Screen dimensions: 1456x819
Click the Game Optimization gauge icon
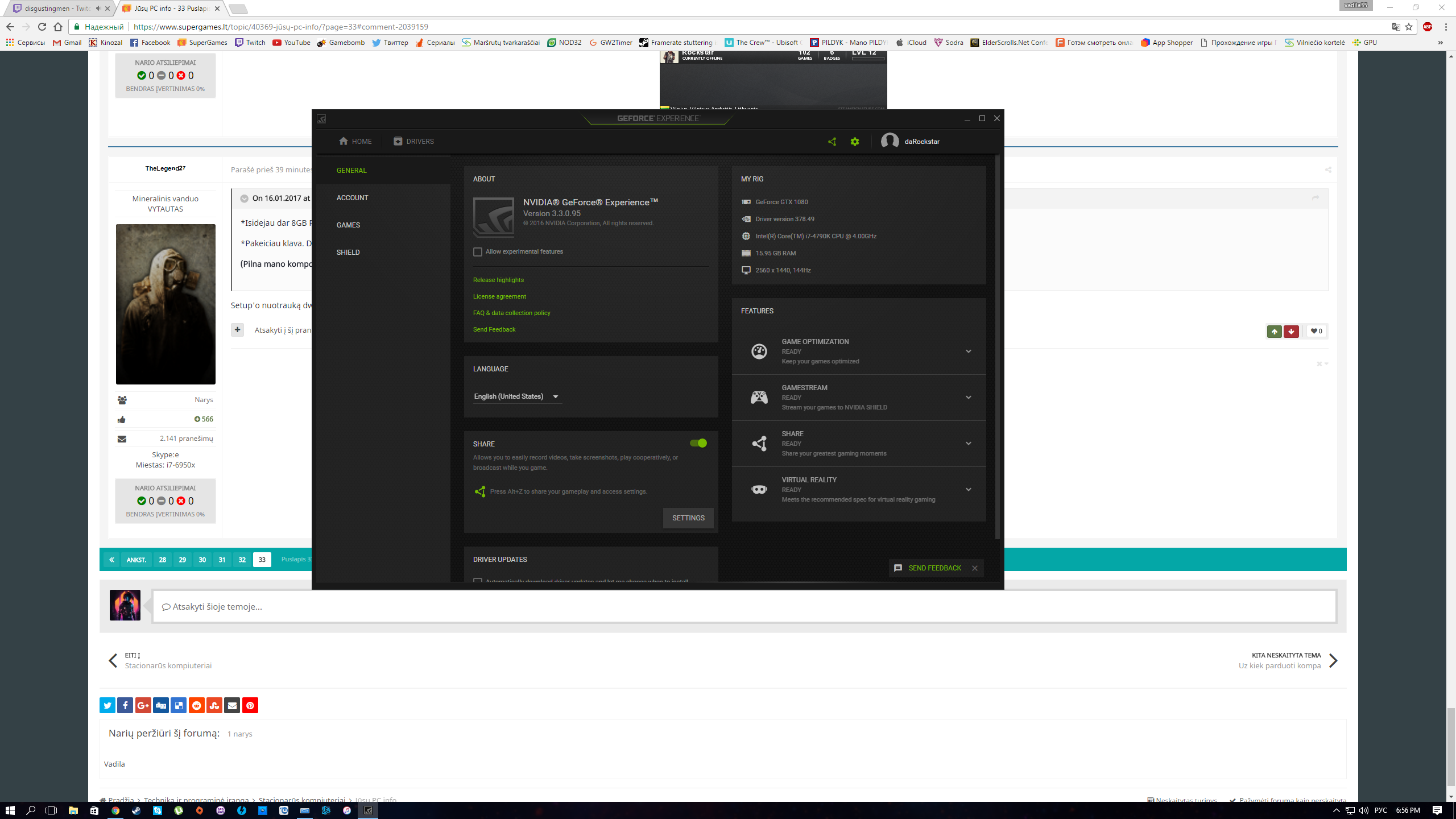click(759, 351)
